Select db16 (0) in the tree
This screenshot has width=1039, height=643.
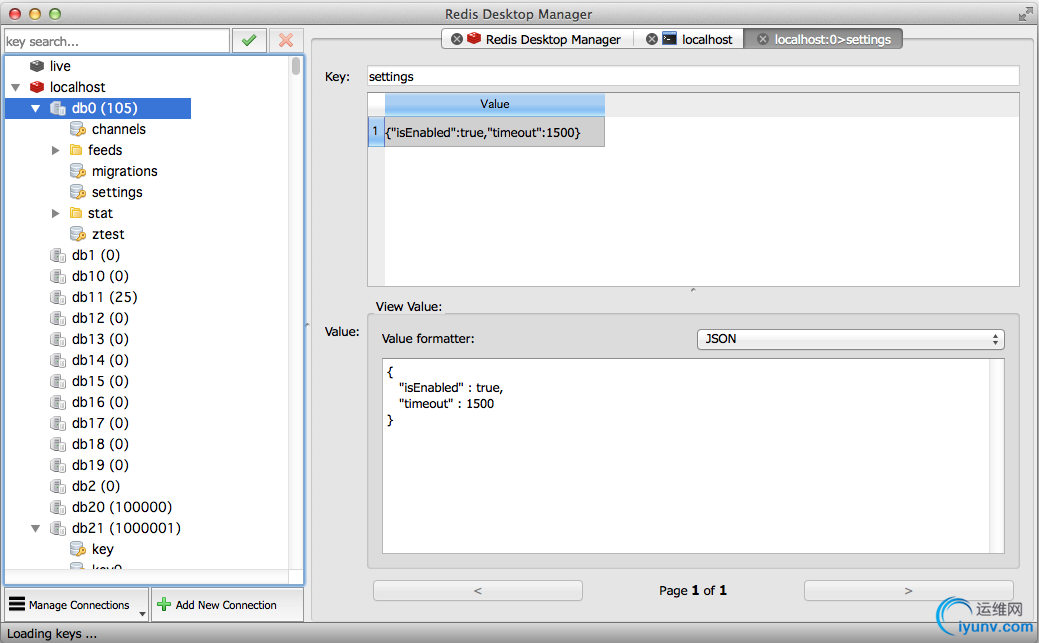(x=100, y=402)
